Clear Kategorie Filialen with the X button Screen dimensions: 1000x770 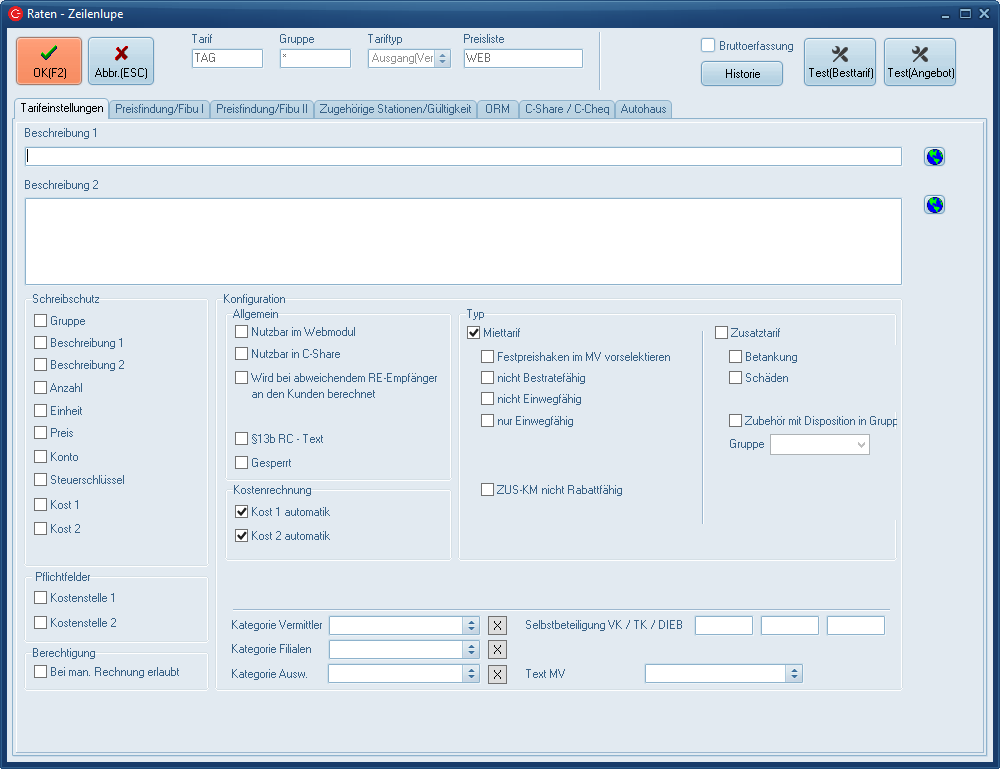pos(497,650)
